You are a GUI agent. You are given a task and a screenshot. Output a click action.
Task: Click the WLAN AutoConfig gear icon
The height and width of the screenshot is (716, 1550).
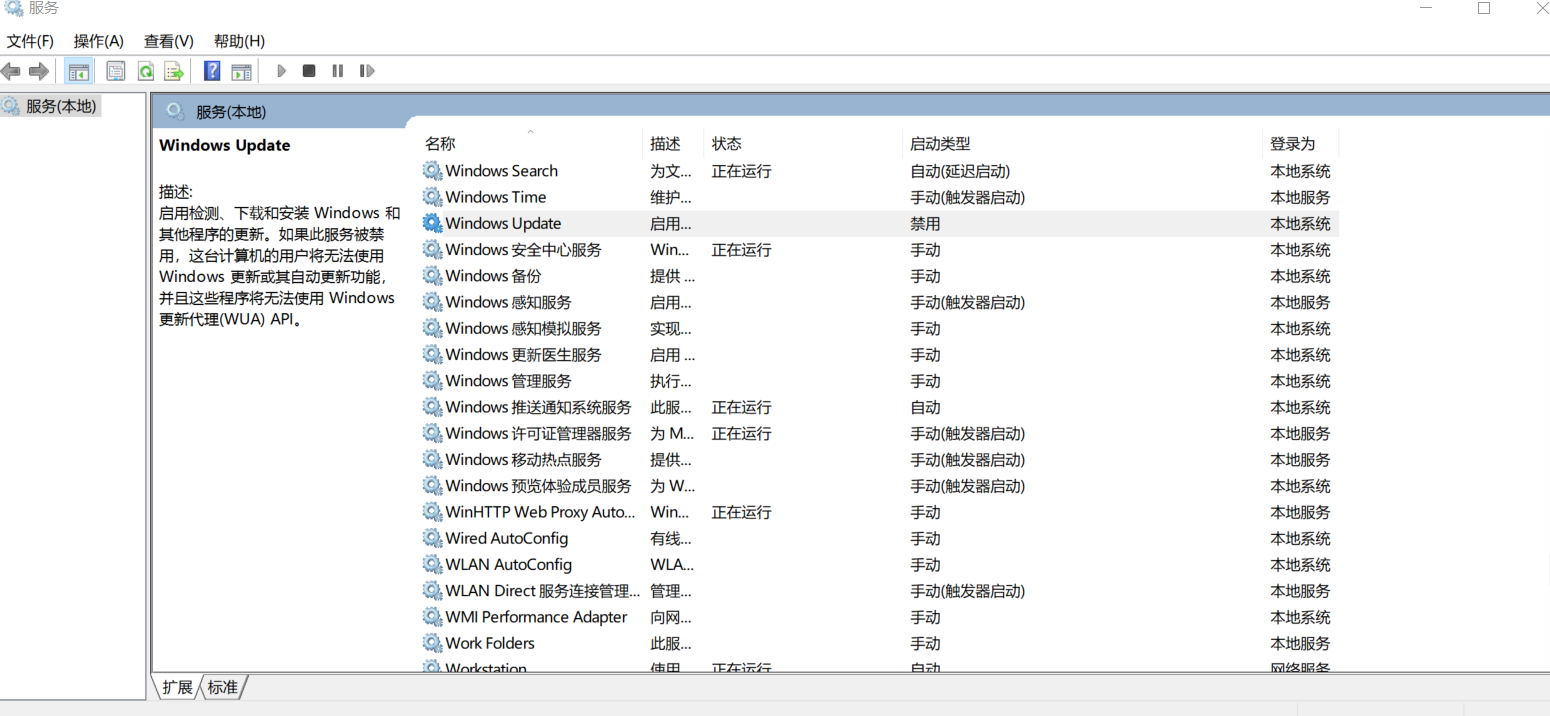(x=432, y=564)
